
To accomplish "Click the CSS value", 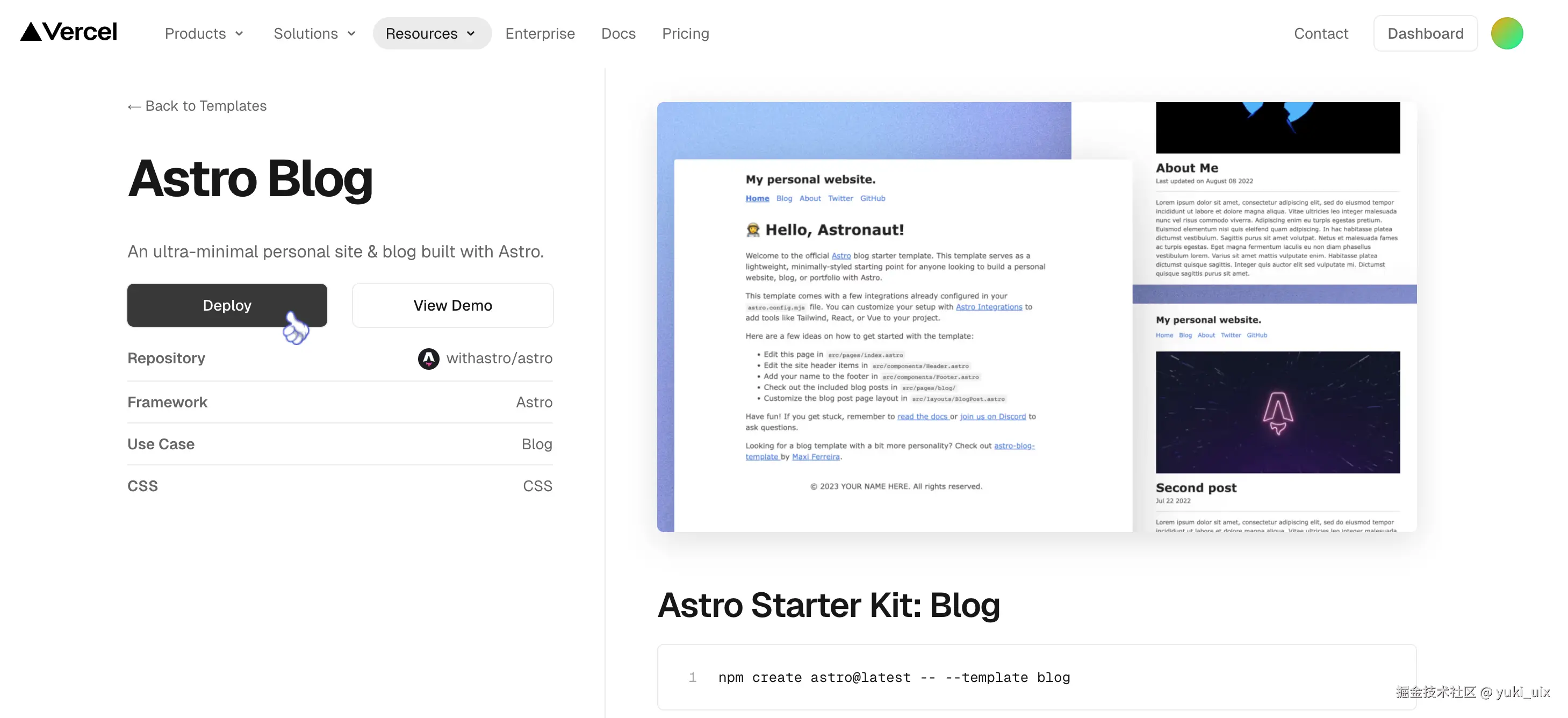I will click(537, 486).
